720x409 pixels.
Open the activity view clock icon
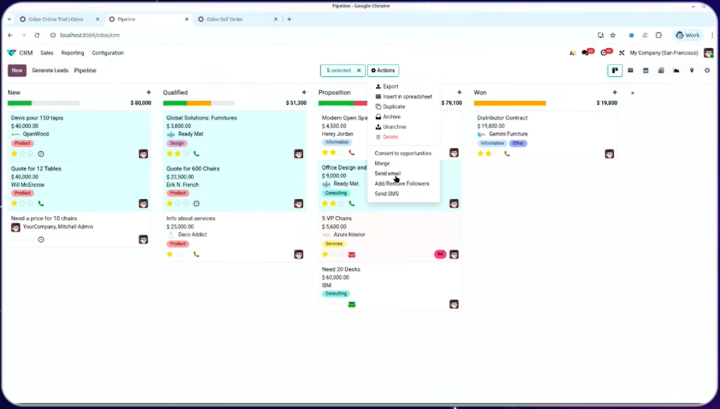pyautogui.click(x=707, y=71)
